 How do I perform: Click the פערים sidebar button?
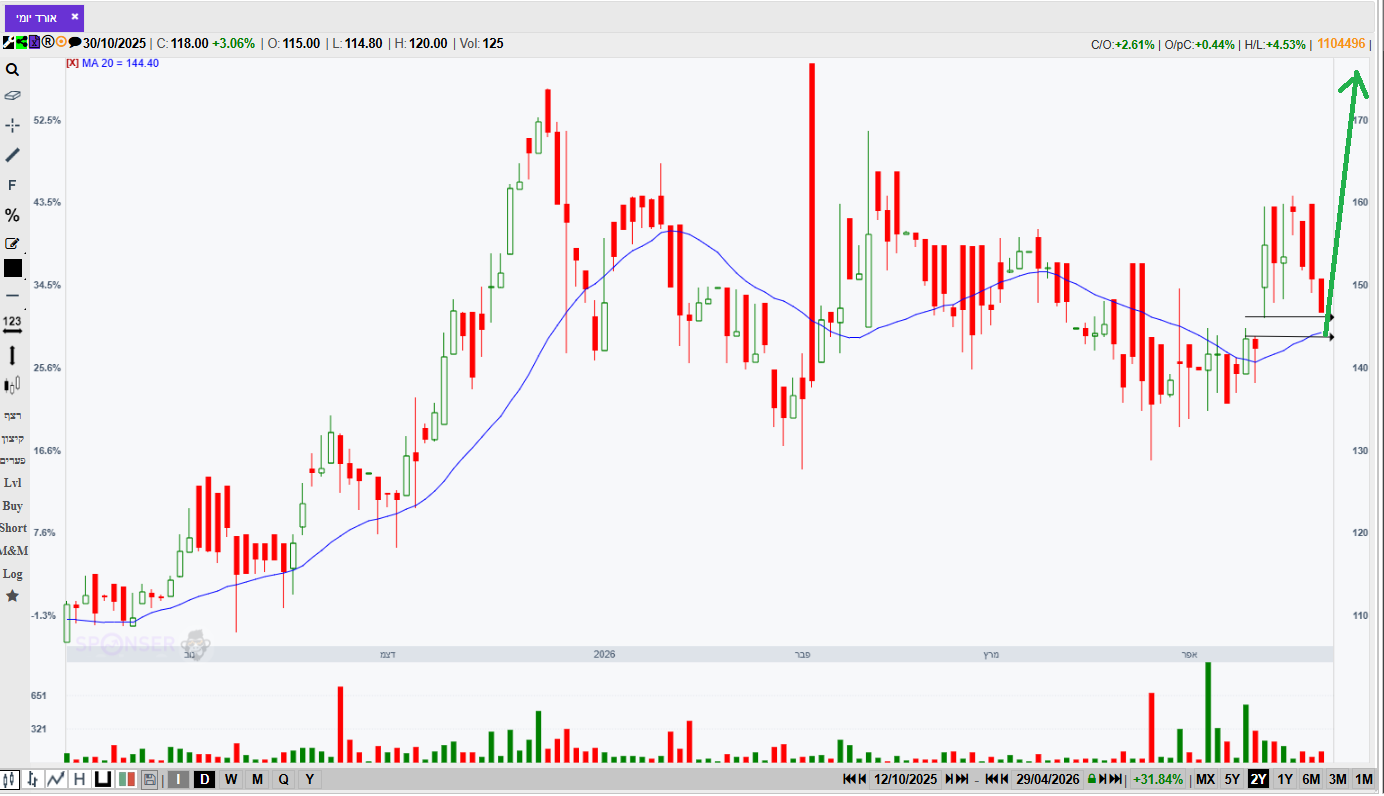click(x=13, y=460)
